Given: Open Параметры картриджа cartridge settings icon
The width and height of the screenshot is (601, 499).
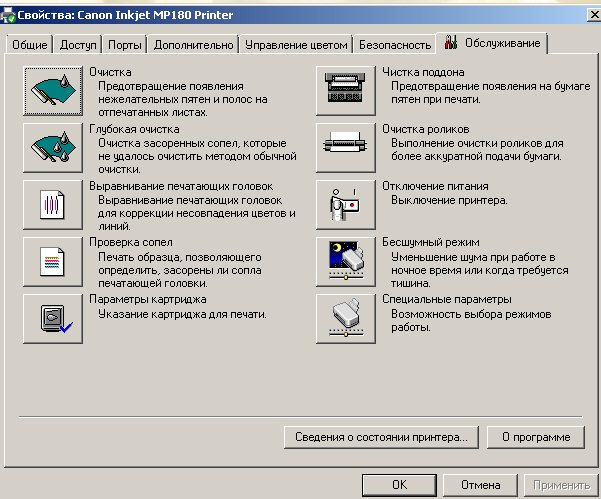Looking at the screenshot, I should 49,318.
